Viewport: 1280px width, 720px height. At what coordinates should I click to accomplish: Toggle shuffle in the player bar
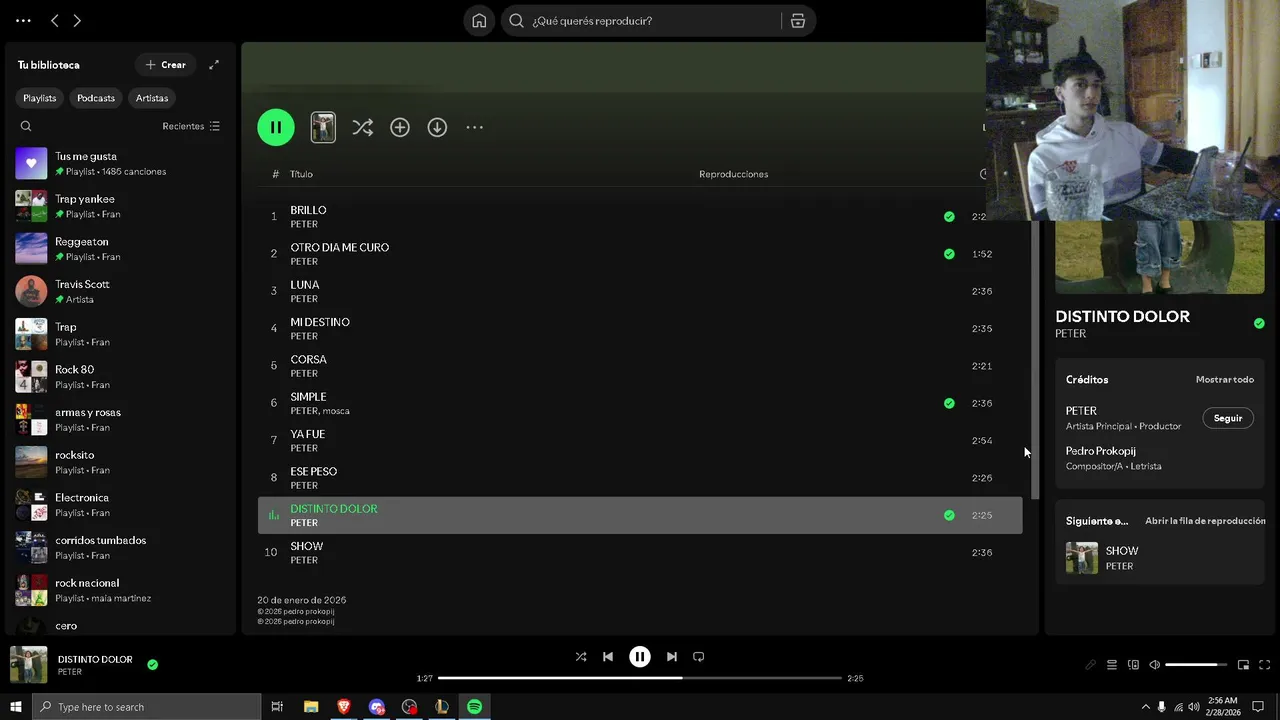tap(581, 657)
